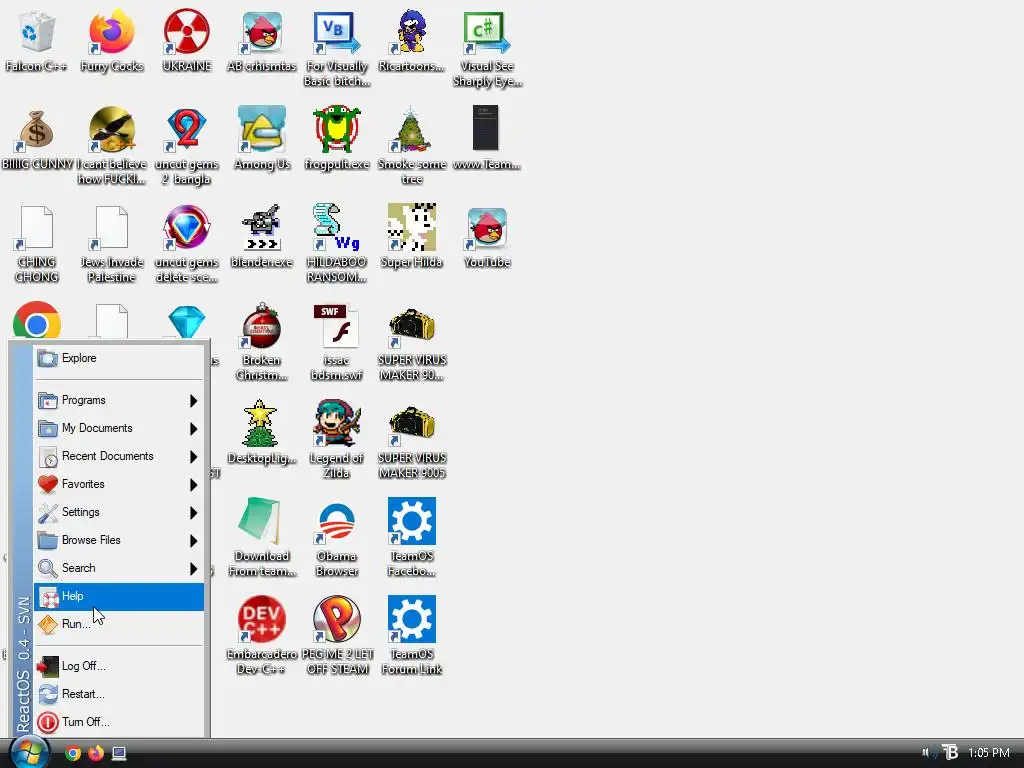Open the TeamOS Facebook gear shortcut
The height and width of the screenshot is (768, 1024).
pyautogui.click(x=412, y=521)
